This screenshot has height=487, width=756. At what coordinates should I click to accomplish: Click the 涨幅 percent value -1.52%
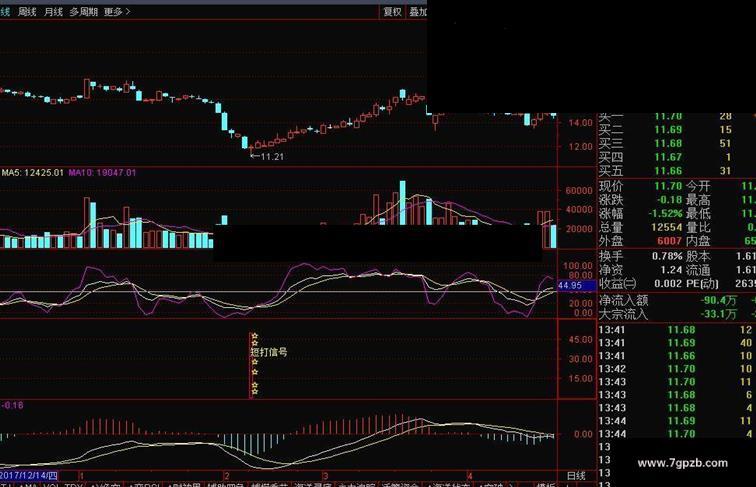point(667,213)
